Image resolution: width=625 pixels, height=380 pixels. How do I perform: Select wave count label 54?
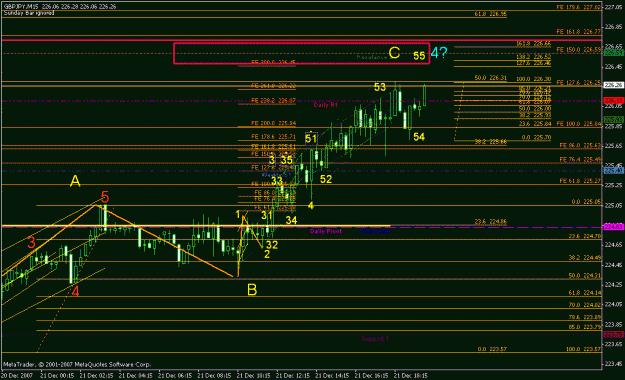pos(419,137)
